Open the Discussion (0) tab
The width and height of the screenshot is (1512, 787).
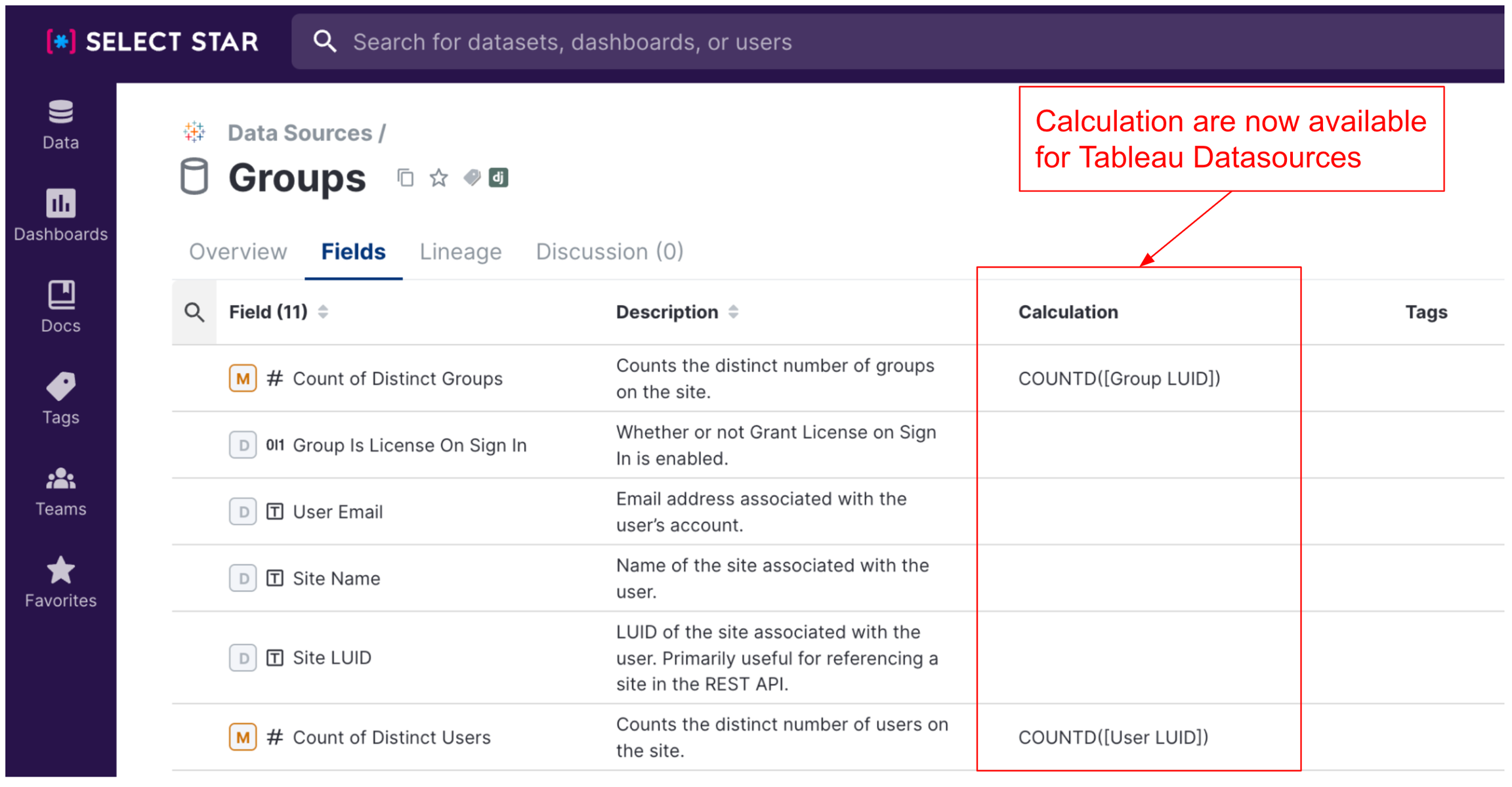point(609,252)
